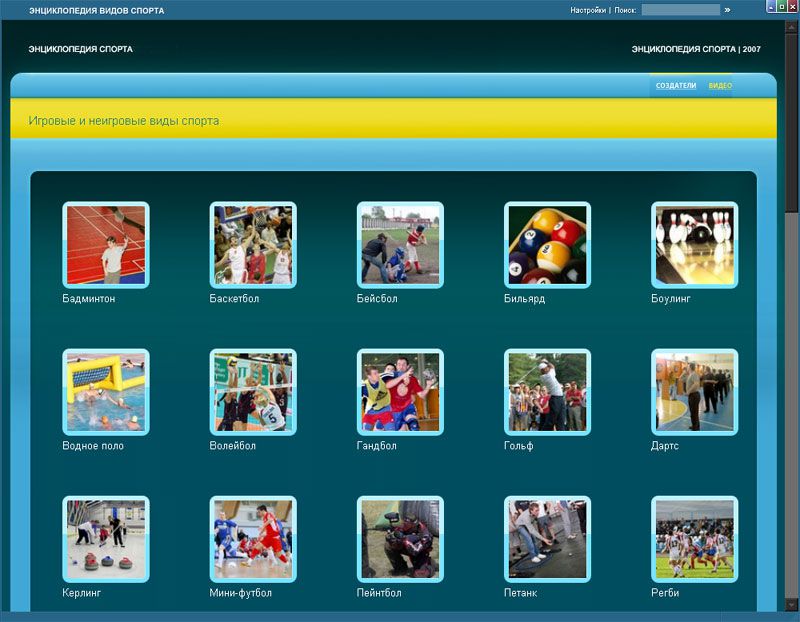Open the Дартс sport image
This screenshot has height=622, width=800.
694,392
